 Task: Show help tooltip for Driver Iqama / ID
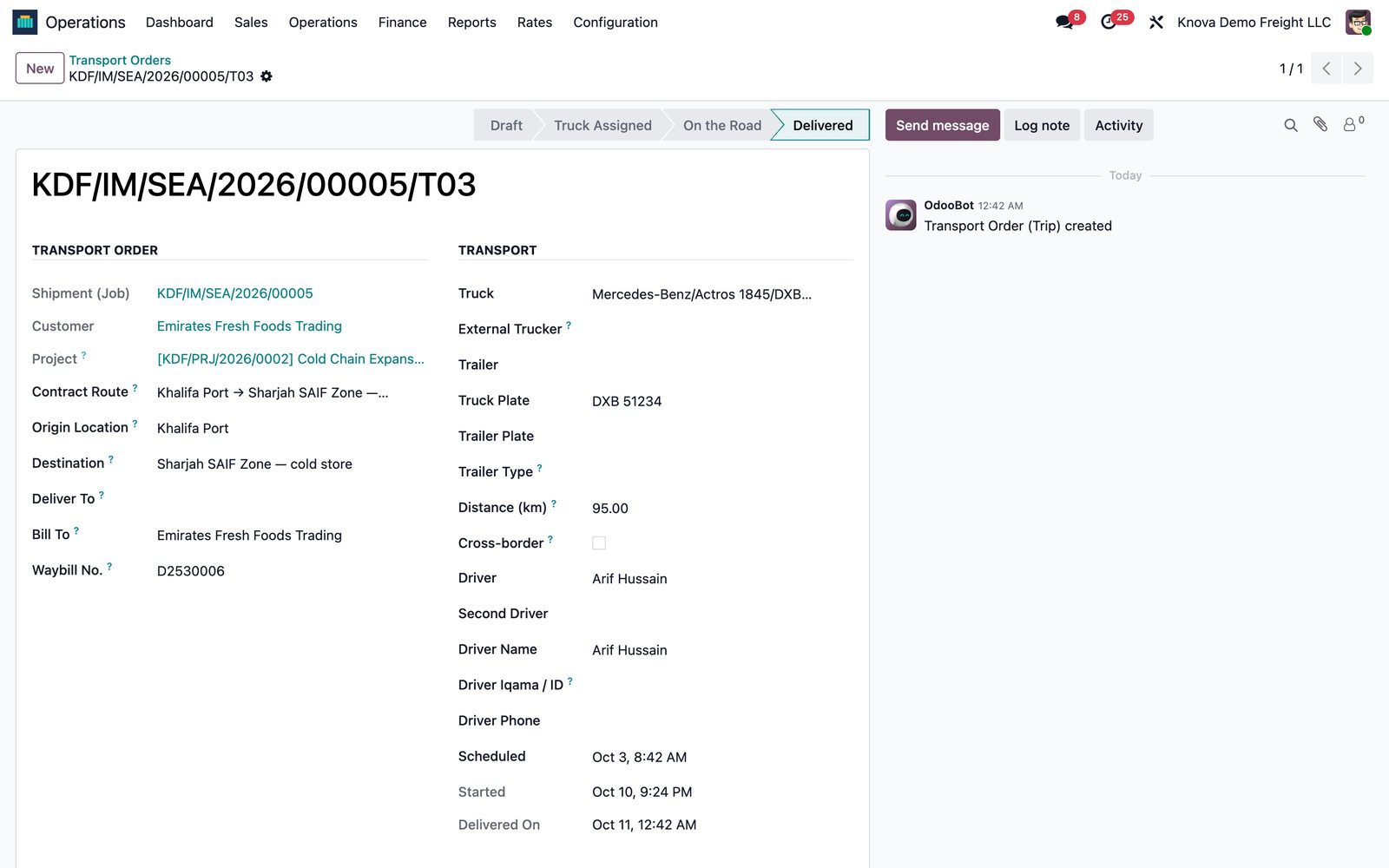click(x=569, y=681)
